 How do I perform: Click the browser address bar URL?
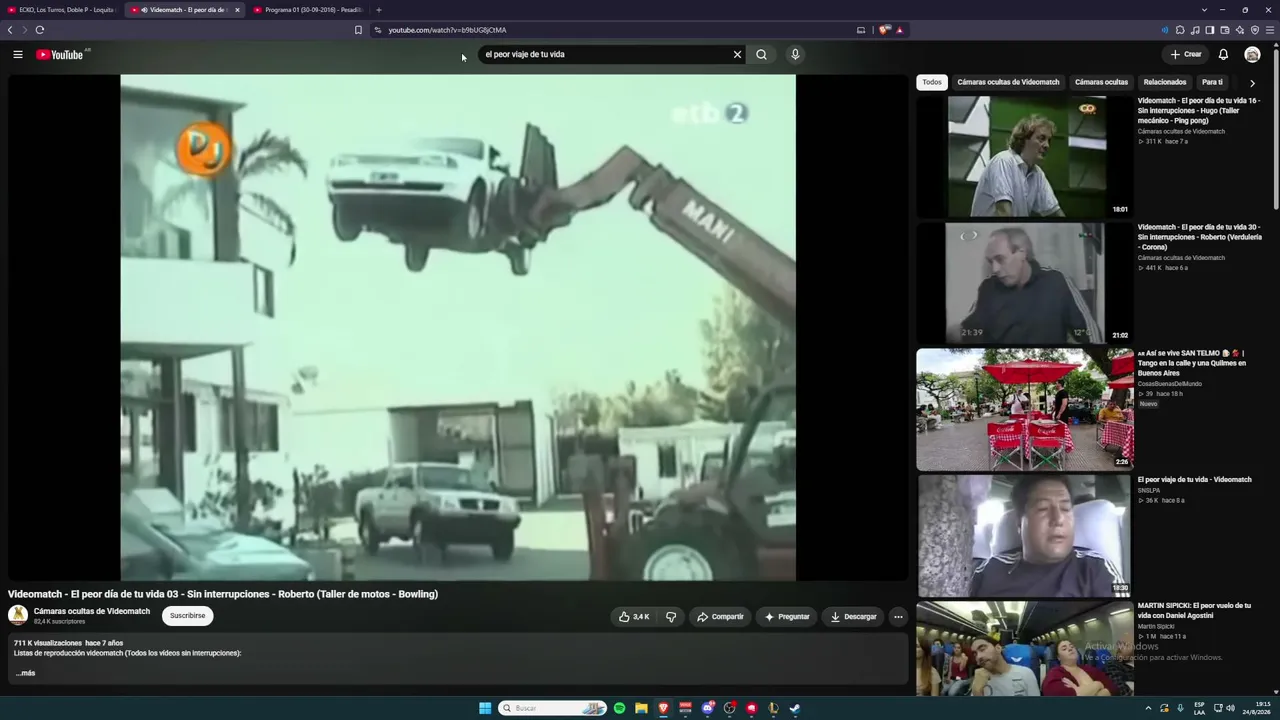coord(447,30)
